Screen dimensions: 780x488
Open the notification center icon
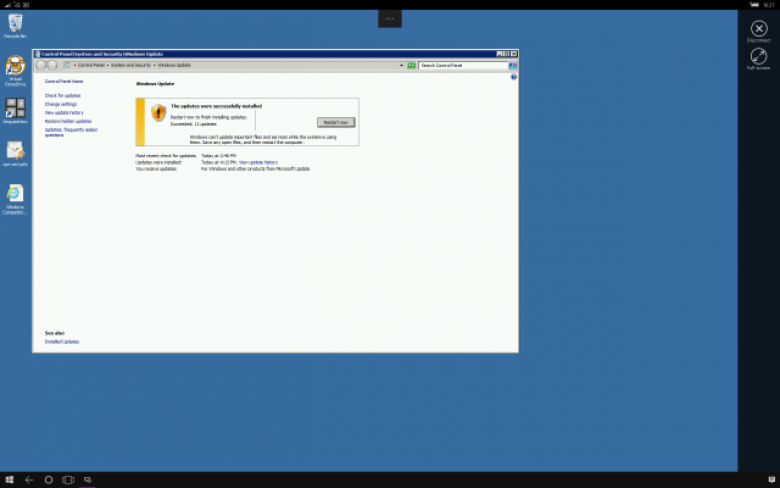coord(772,480)
